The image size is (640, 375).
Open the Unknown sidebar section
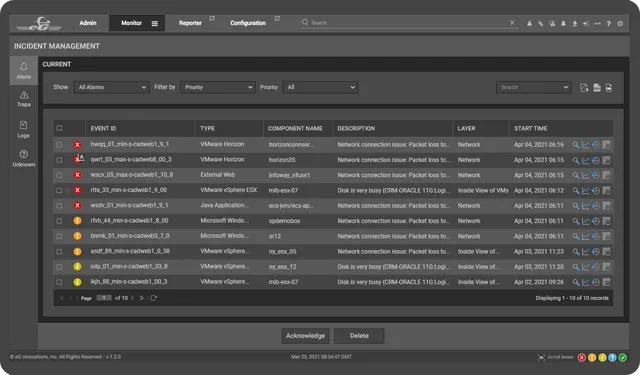tap(24, 158)
